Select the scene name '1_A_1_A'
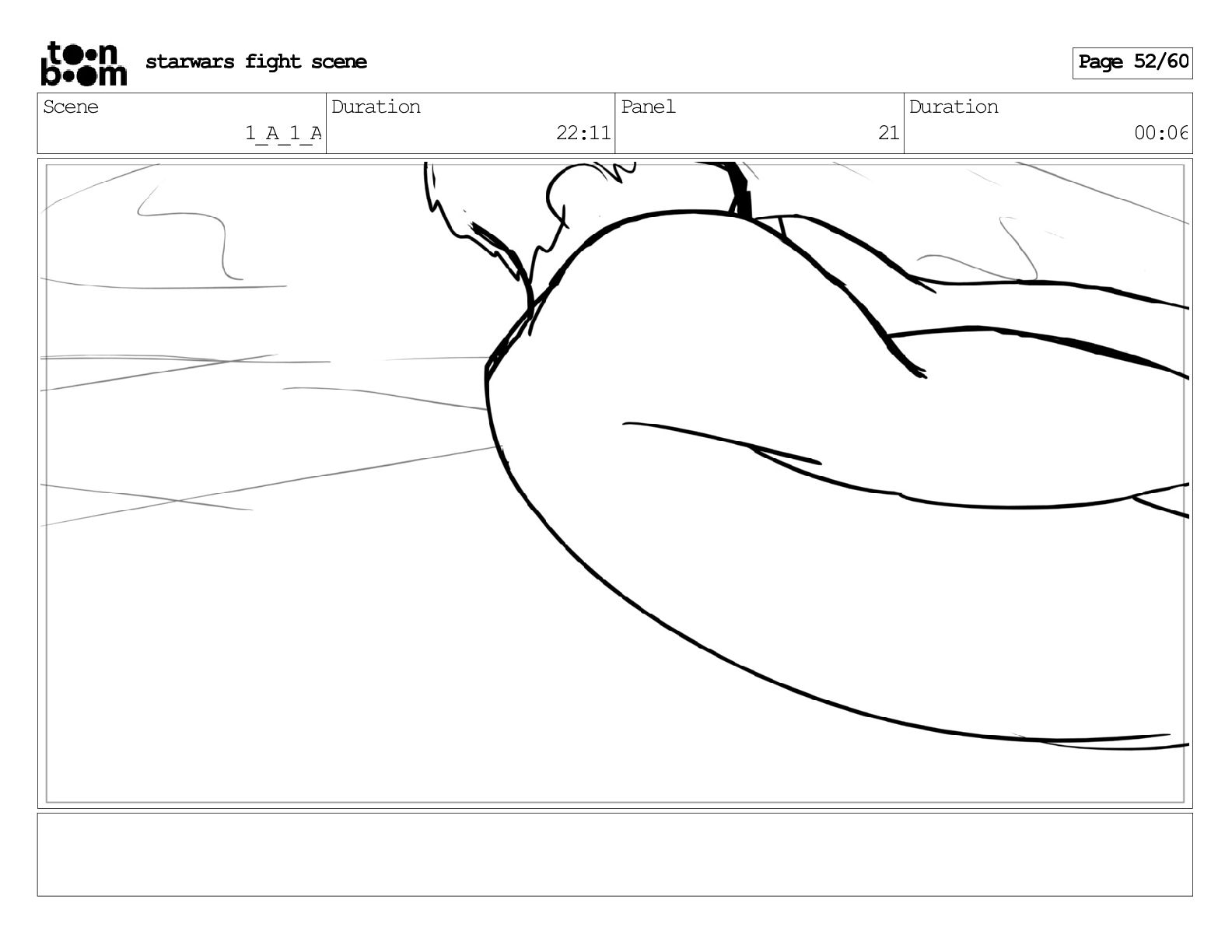Viewport: 1232px width, 952px height. [283, 134]
